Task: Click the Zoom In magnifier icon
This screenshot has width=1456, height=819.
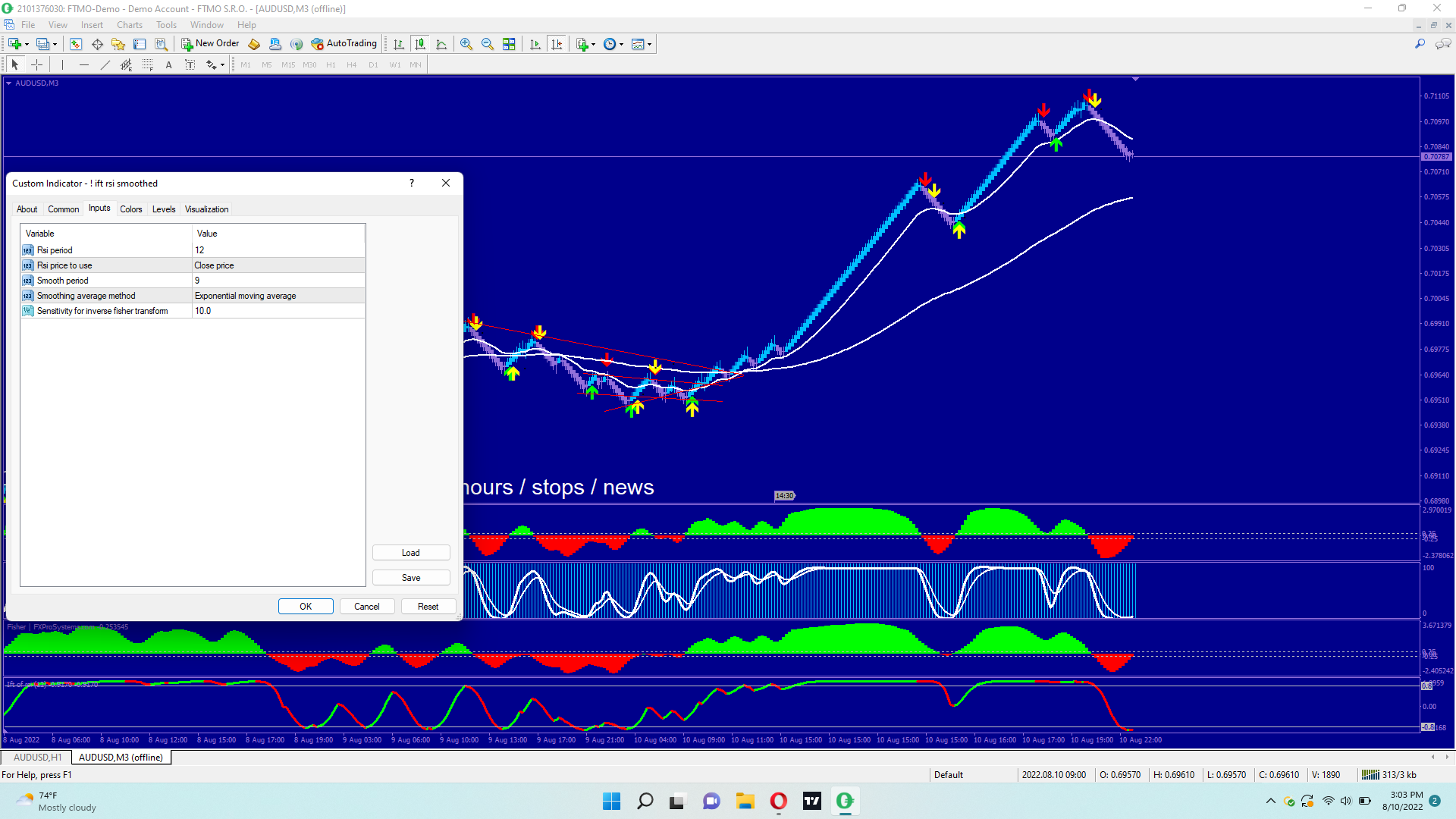Action: click(x=466, y=44)
